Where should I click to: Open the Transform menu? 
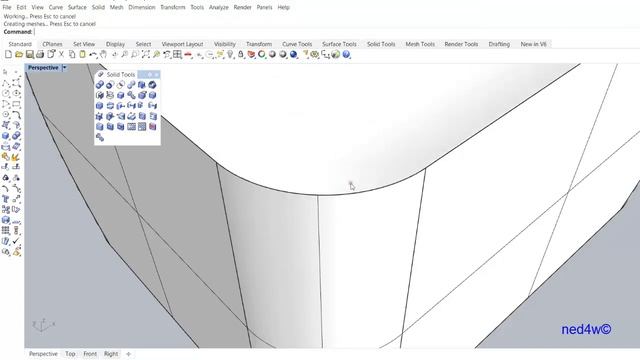173,7
